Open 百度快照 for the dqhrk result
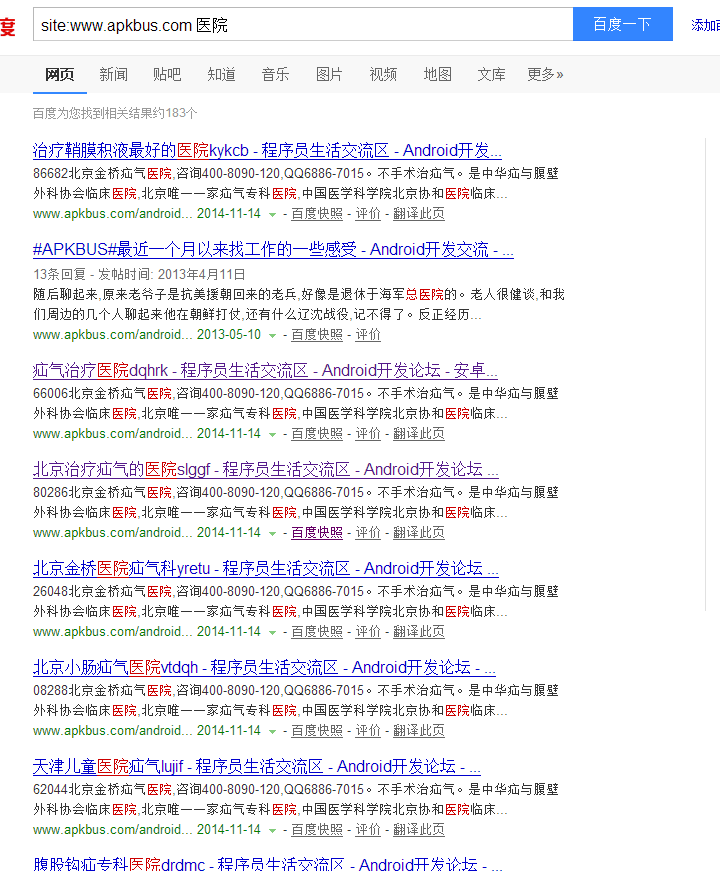 [x=317, y=434]
